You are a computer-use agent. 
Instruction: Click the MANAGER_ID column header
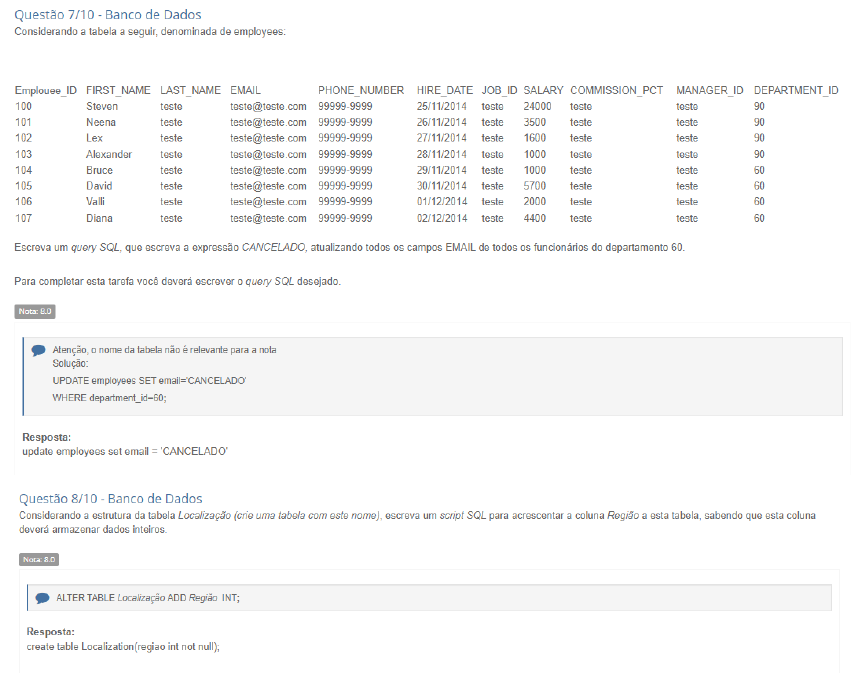tap(709, 90)
